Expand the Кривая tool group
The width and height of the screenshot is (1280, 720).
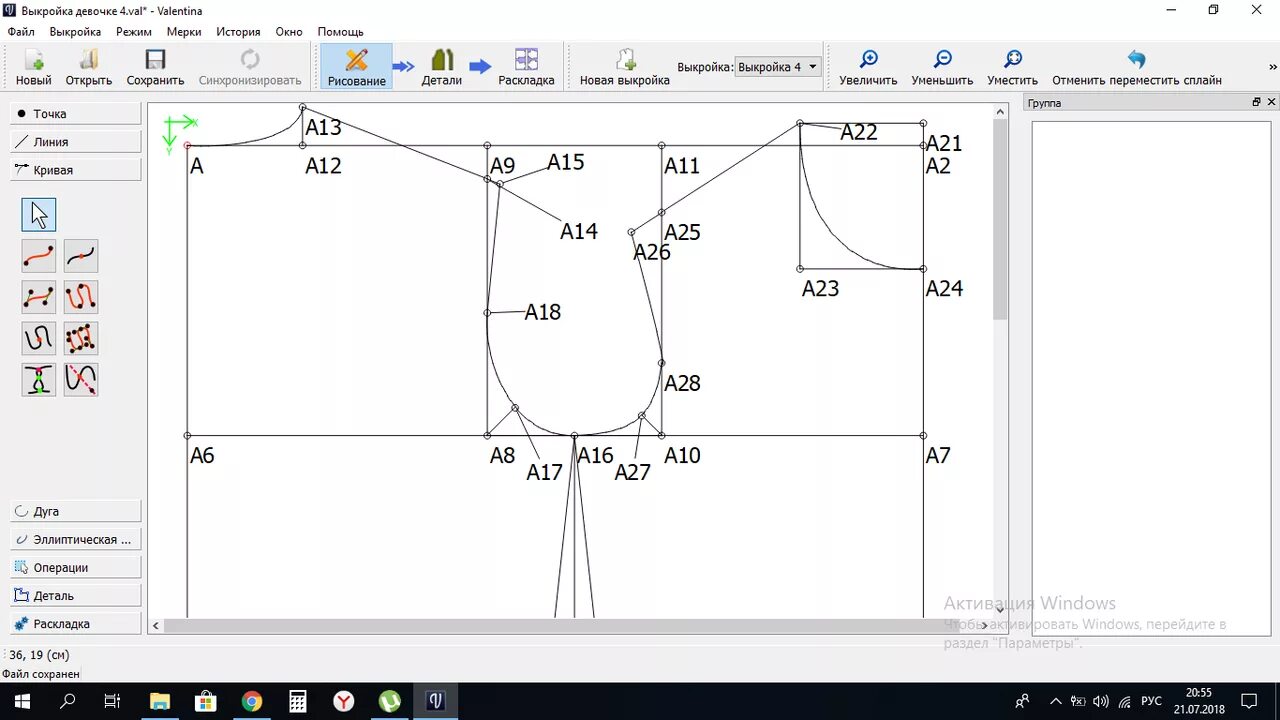point(76,170)
